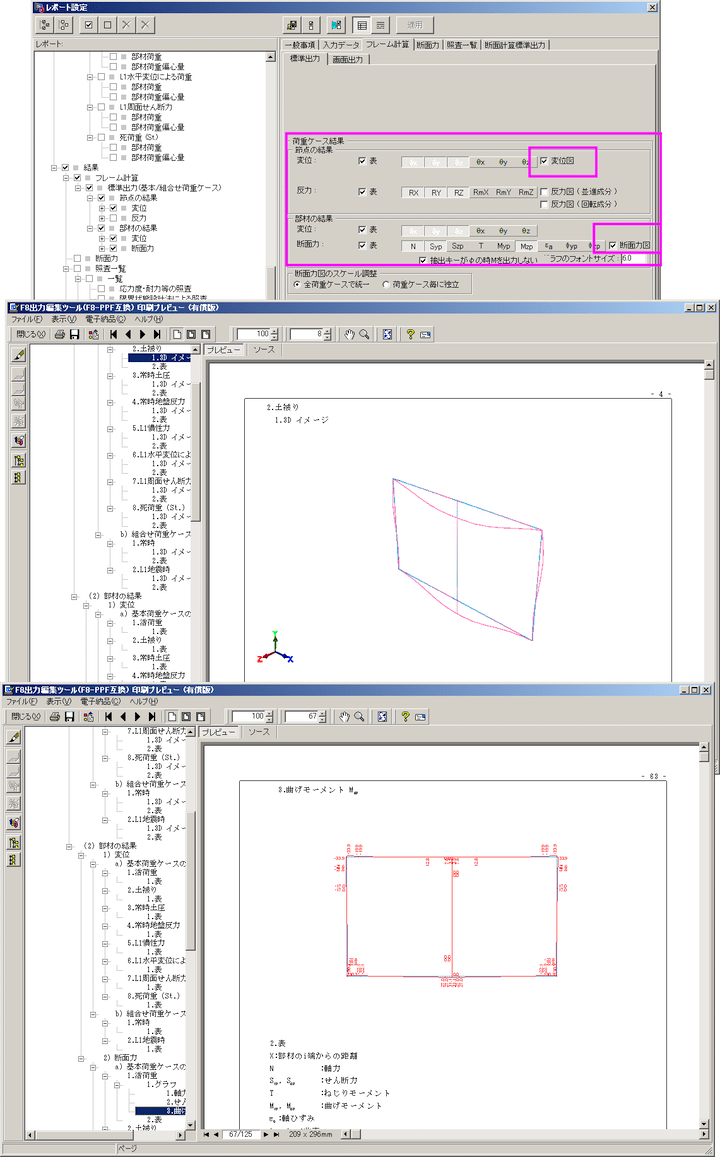Collapse フレーム計算 node in report tree
This screenshot has height=1157, width=720.
66,178
